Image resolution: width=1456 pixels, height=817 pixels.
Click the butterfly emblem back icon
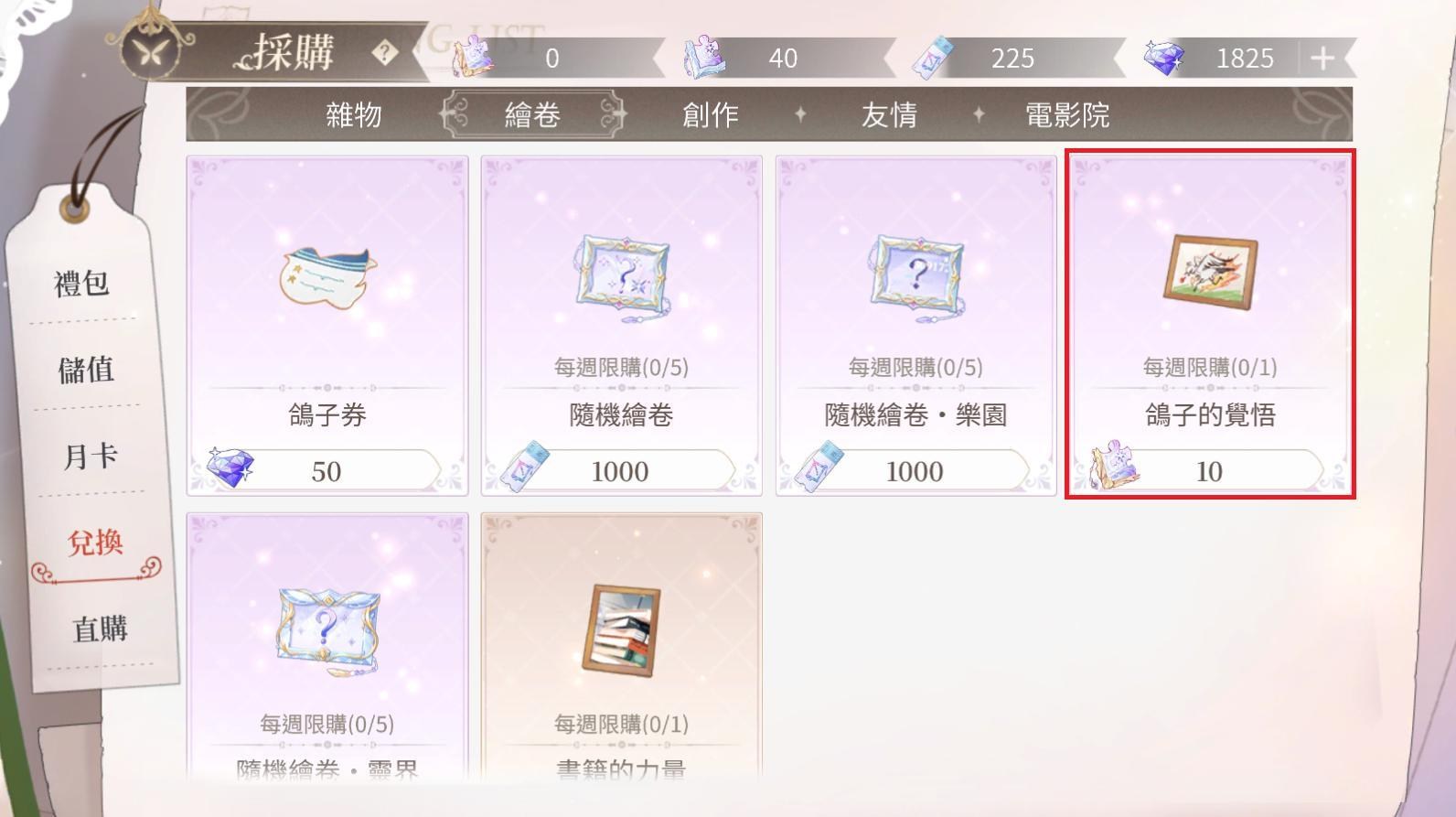pyautogui.click(x=146, y=51)
